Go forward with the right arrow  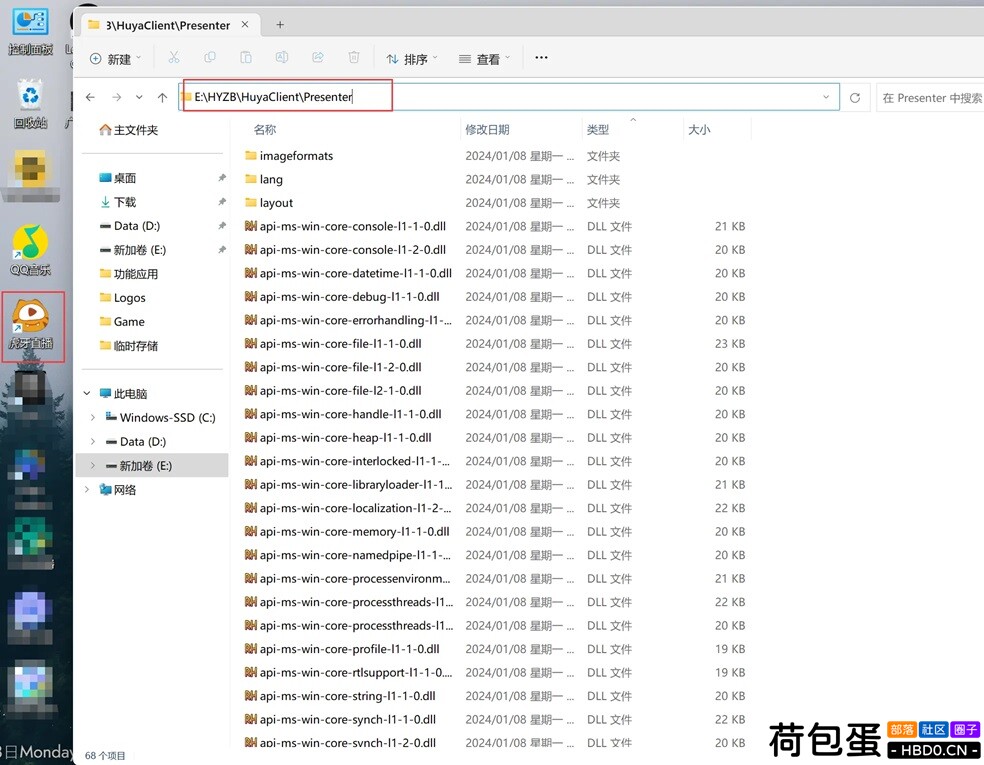point(117,97)
